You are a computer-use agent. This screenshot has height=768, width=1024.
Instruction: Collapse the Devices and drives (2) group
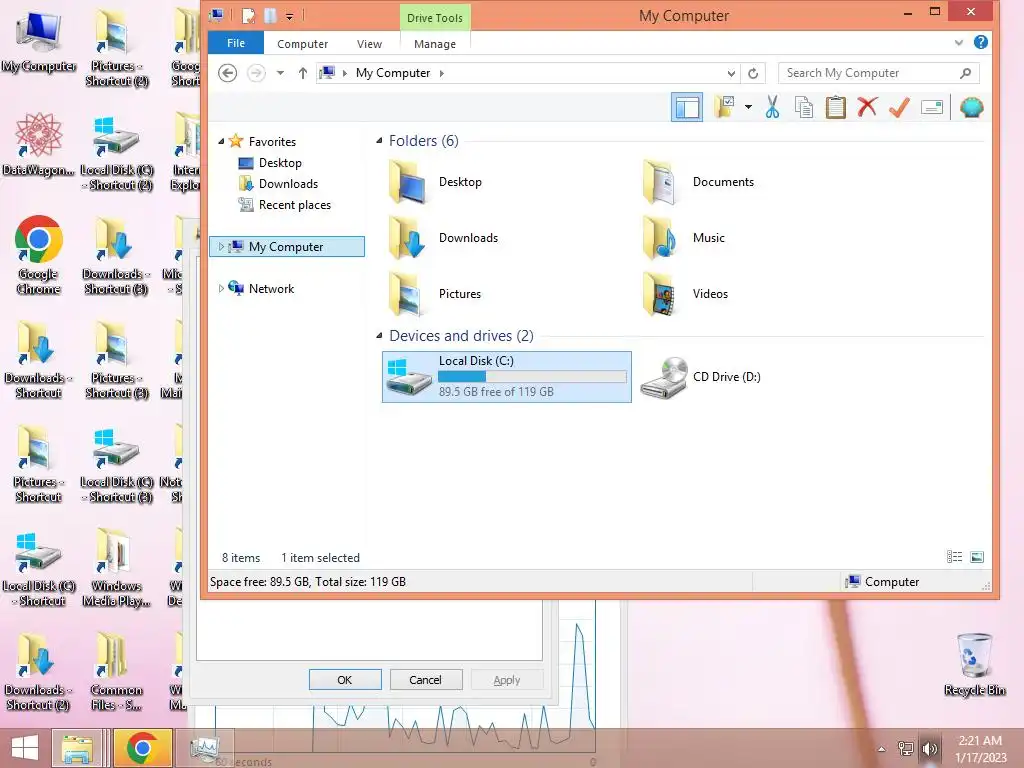coord(379,336)
